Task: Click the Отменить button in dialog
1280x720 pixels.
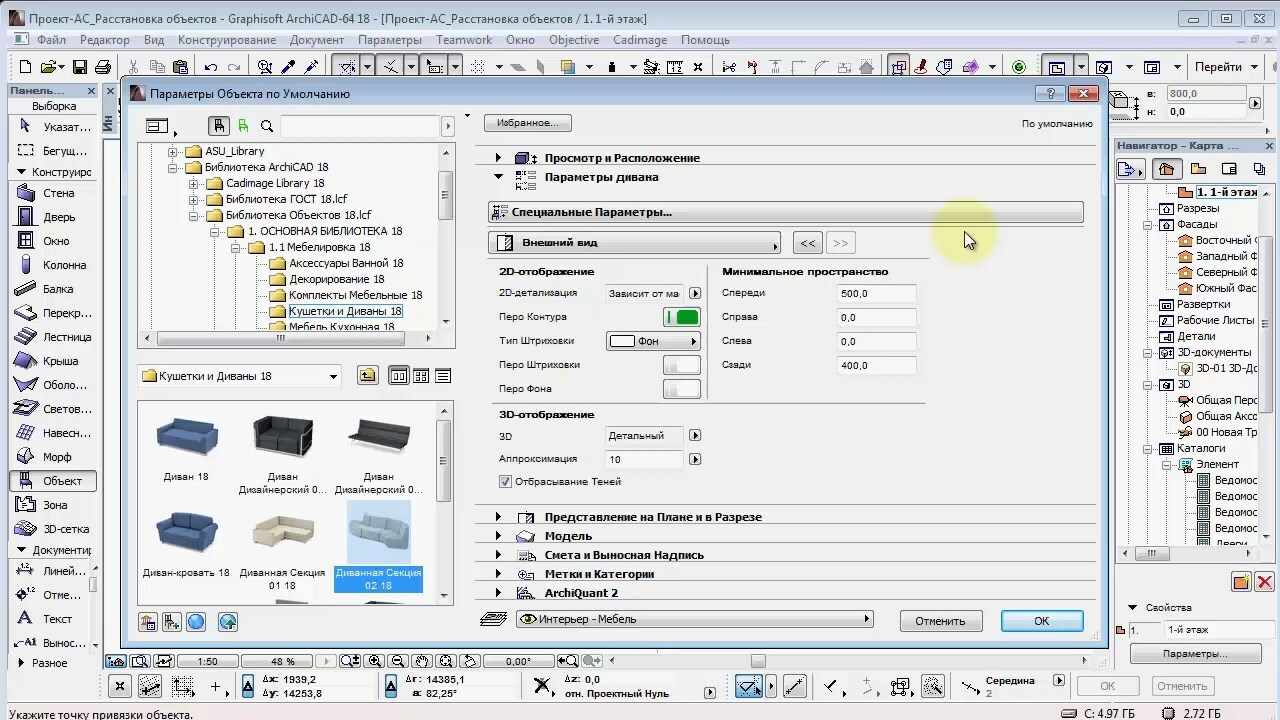Action: [x=940, y=621]
